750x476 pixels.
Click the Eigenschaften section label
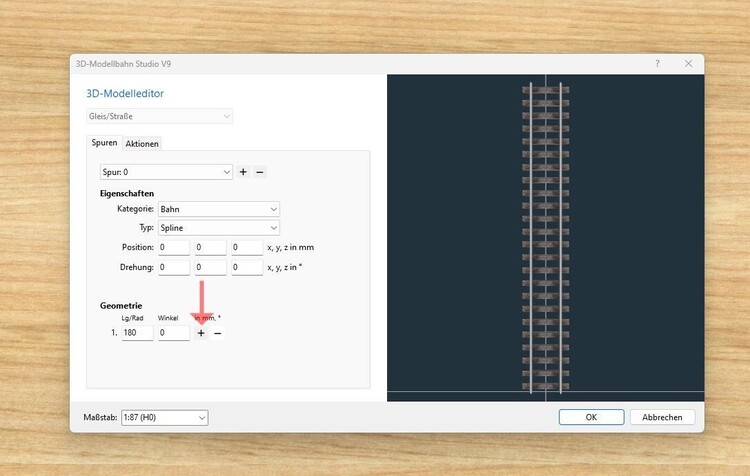127,193
